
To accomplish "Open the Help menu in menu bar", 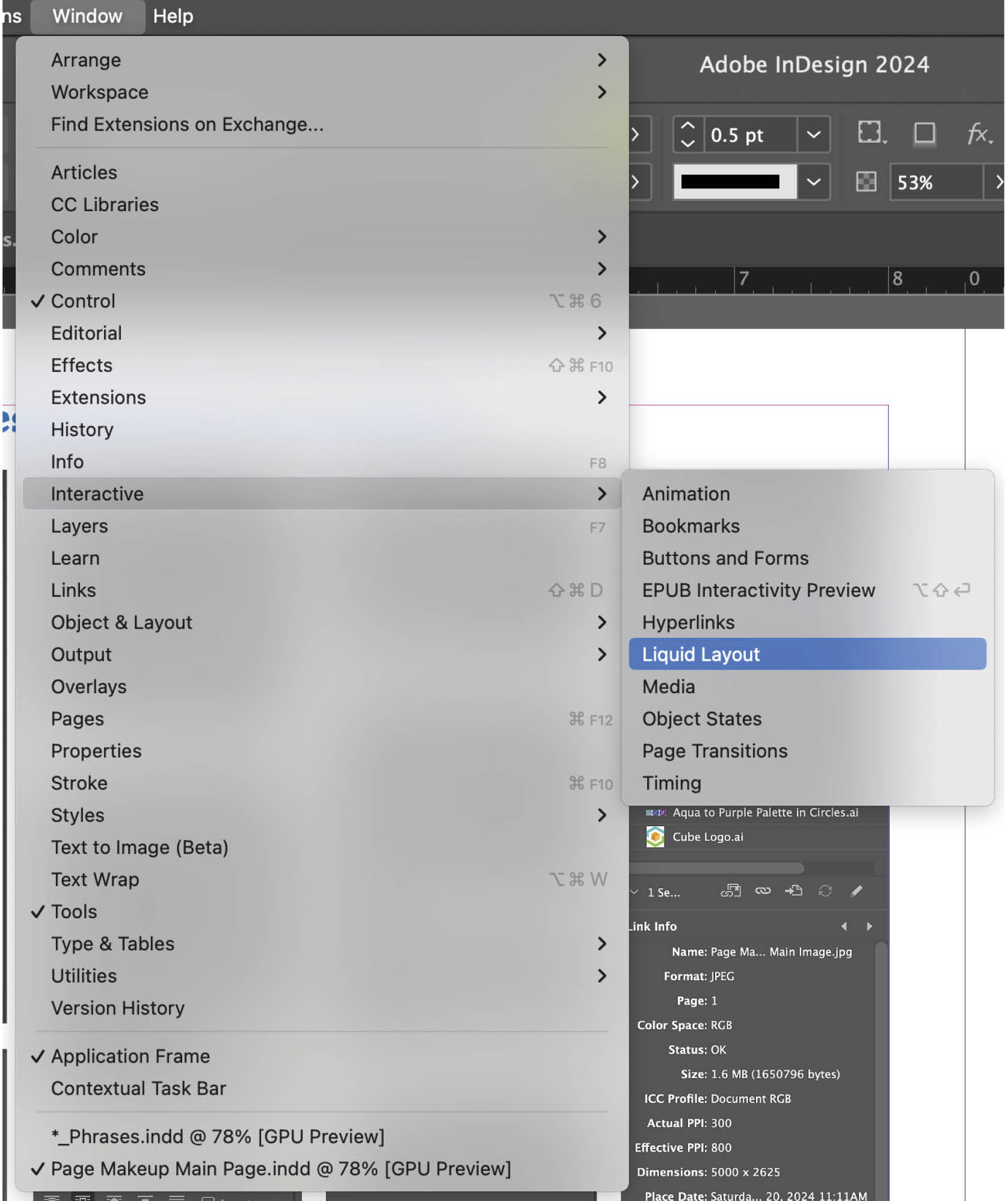I will pos(173,16).
